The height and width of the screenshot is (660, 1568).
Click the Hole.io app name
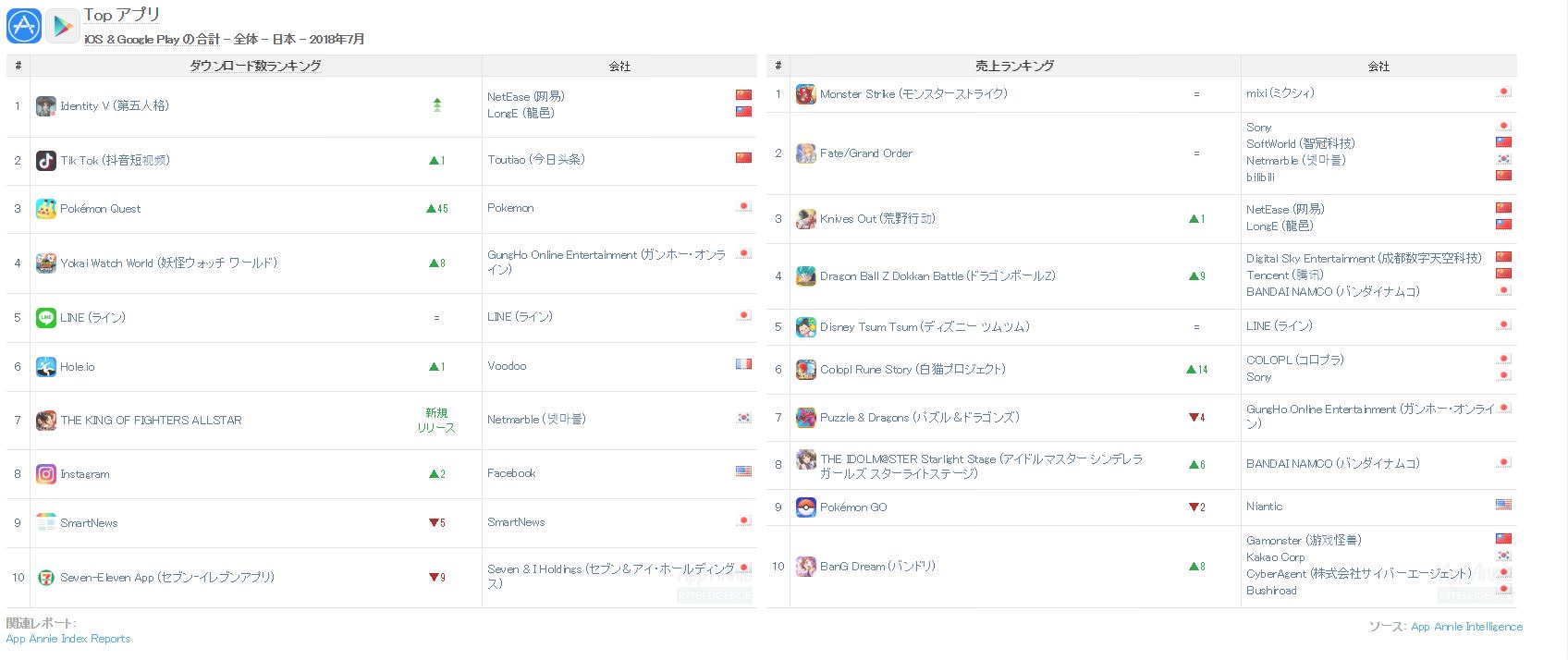[x=78, y=367]
